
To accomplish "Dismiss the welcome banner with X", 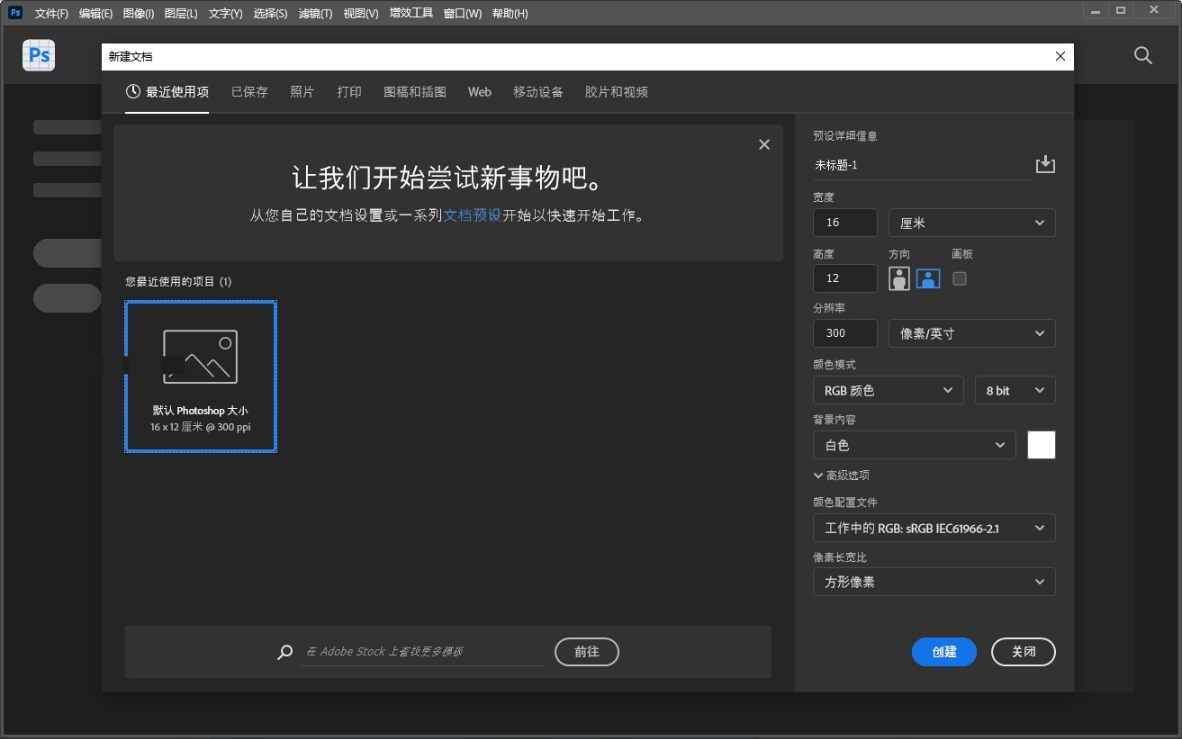I will click(x=764, y=144).
